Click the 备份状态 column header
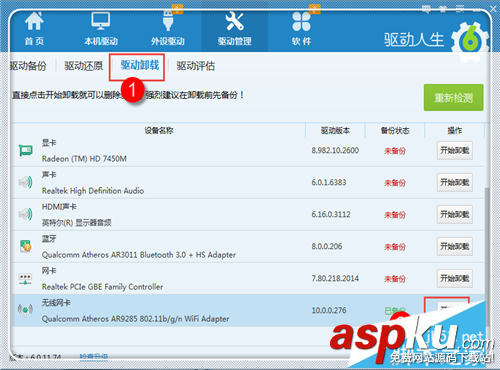 395,130
